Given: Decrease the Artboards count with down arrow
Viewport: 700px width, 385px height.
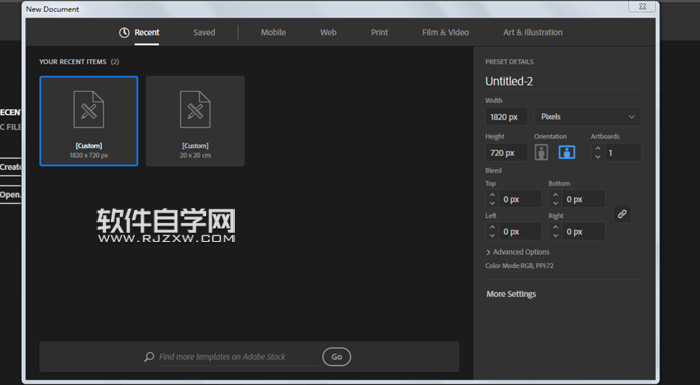Looking at the screenshot, I should (598, 156).
